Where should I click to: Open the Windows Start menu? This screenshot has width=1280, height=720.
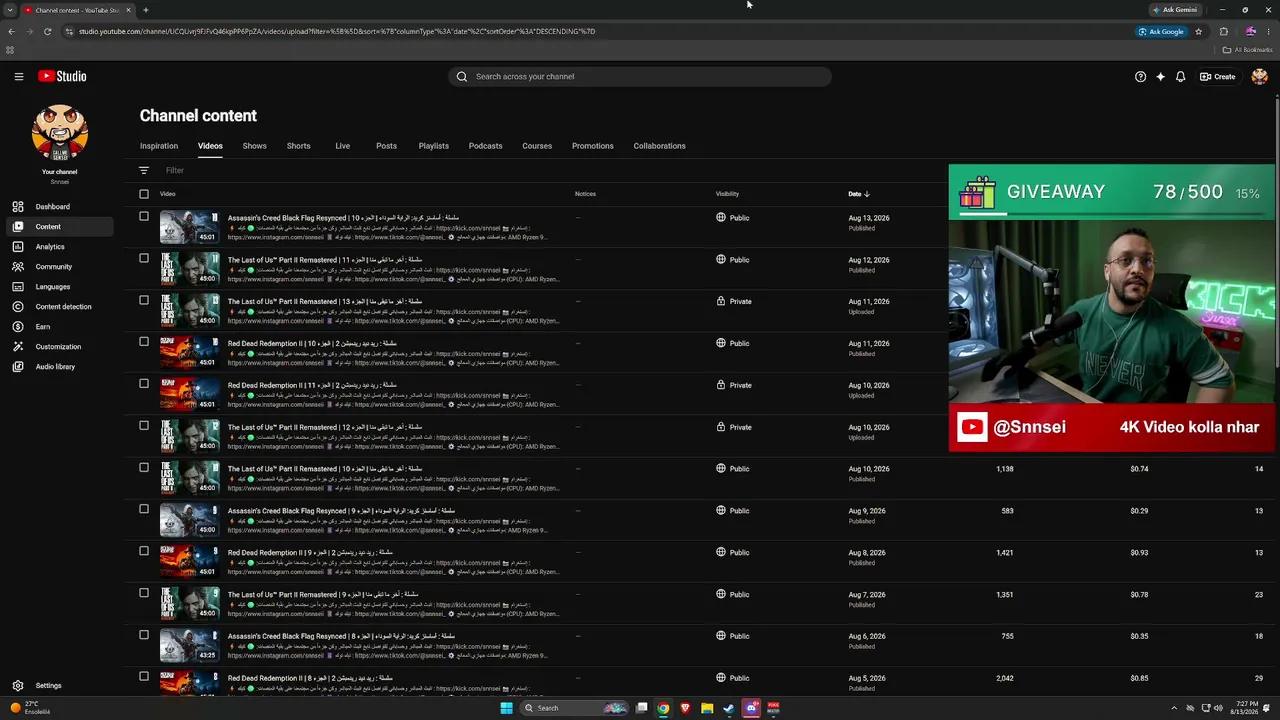click(x=506, y=708)
